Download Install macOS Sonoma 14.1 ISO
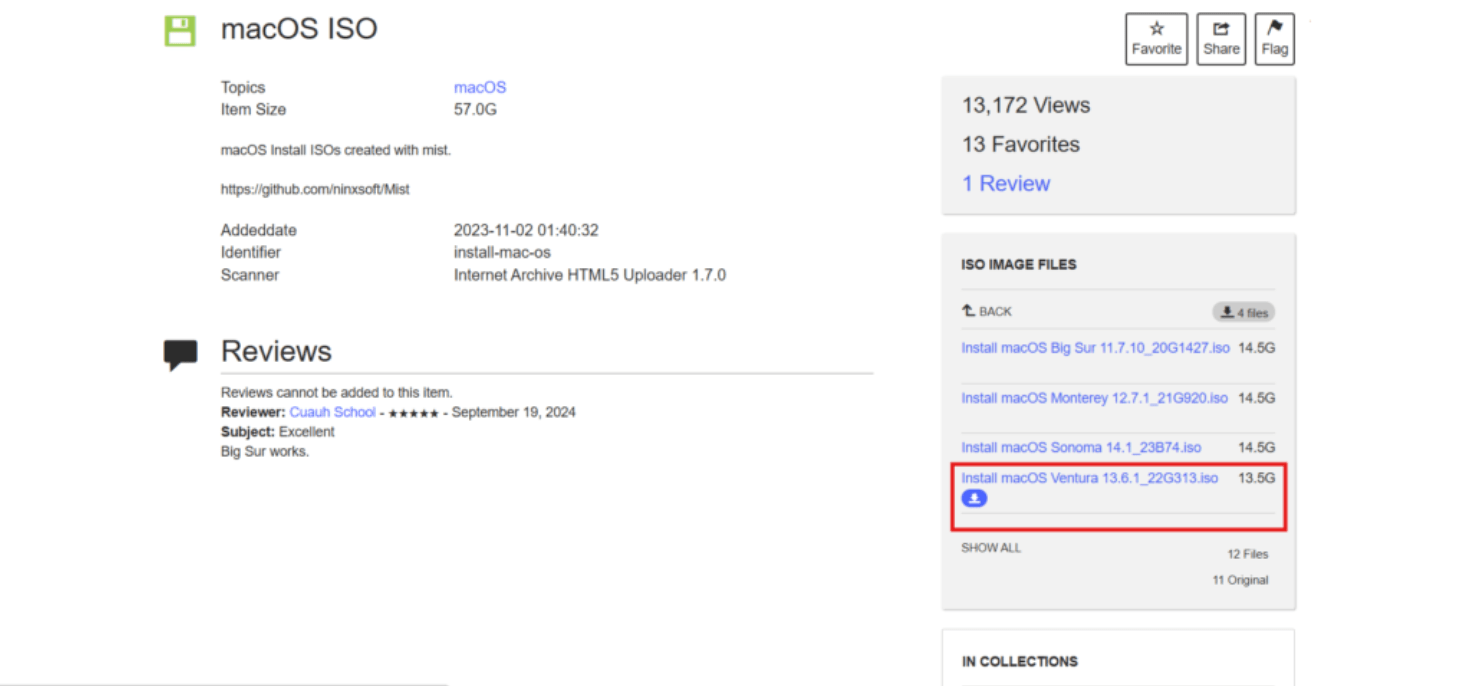 (x=1081, y=448)
